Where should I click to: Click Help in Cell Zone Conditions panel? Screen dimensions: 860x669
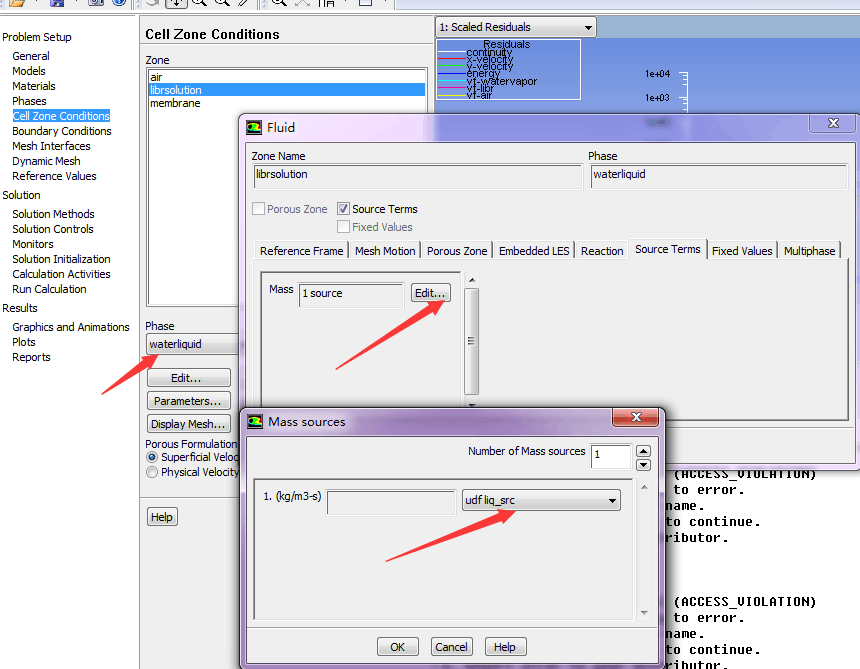[162, 517]
